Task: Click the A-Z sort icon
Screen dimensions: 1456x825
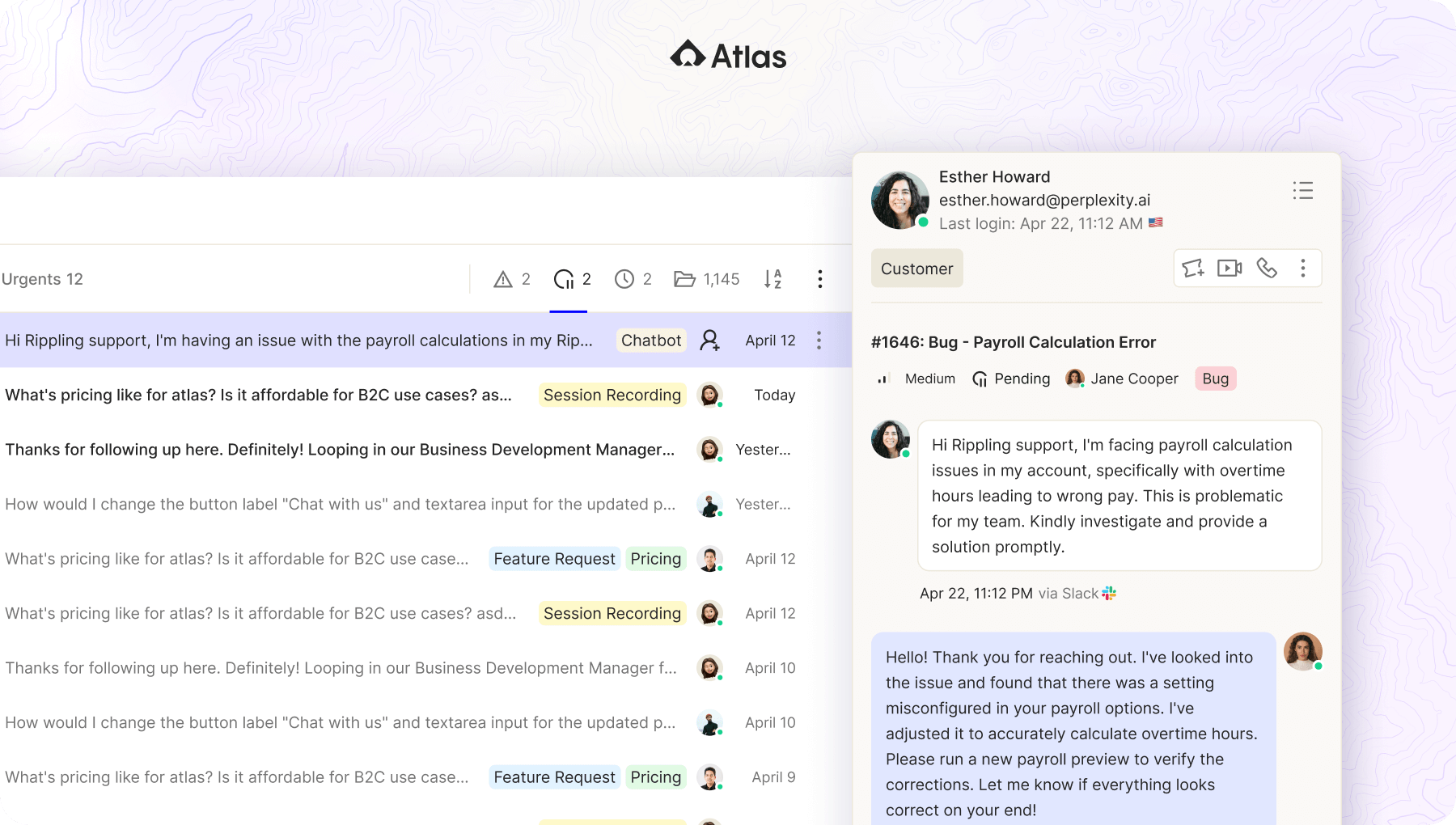Action: pos(772,279)
